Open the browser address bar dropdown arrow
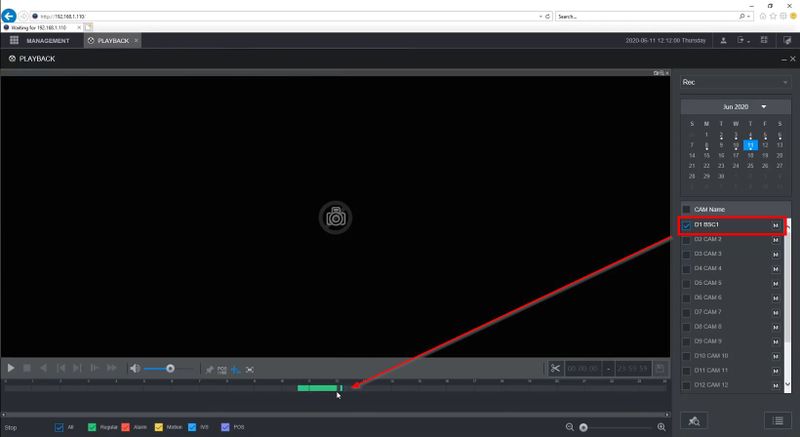The width and height of the screenshot is (800, 437). (540, 16)
